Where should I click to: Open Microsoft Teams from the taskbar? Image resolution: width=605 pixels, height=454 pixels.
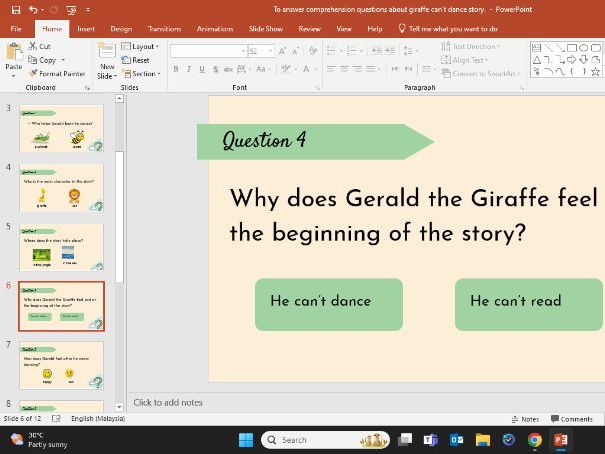pyautogui.click(x=431, y=439)
